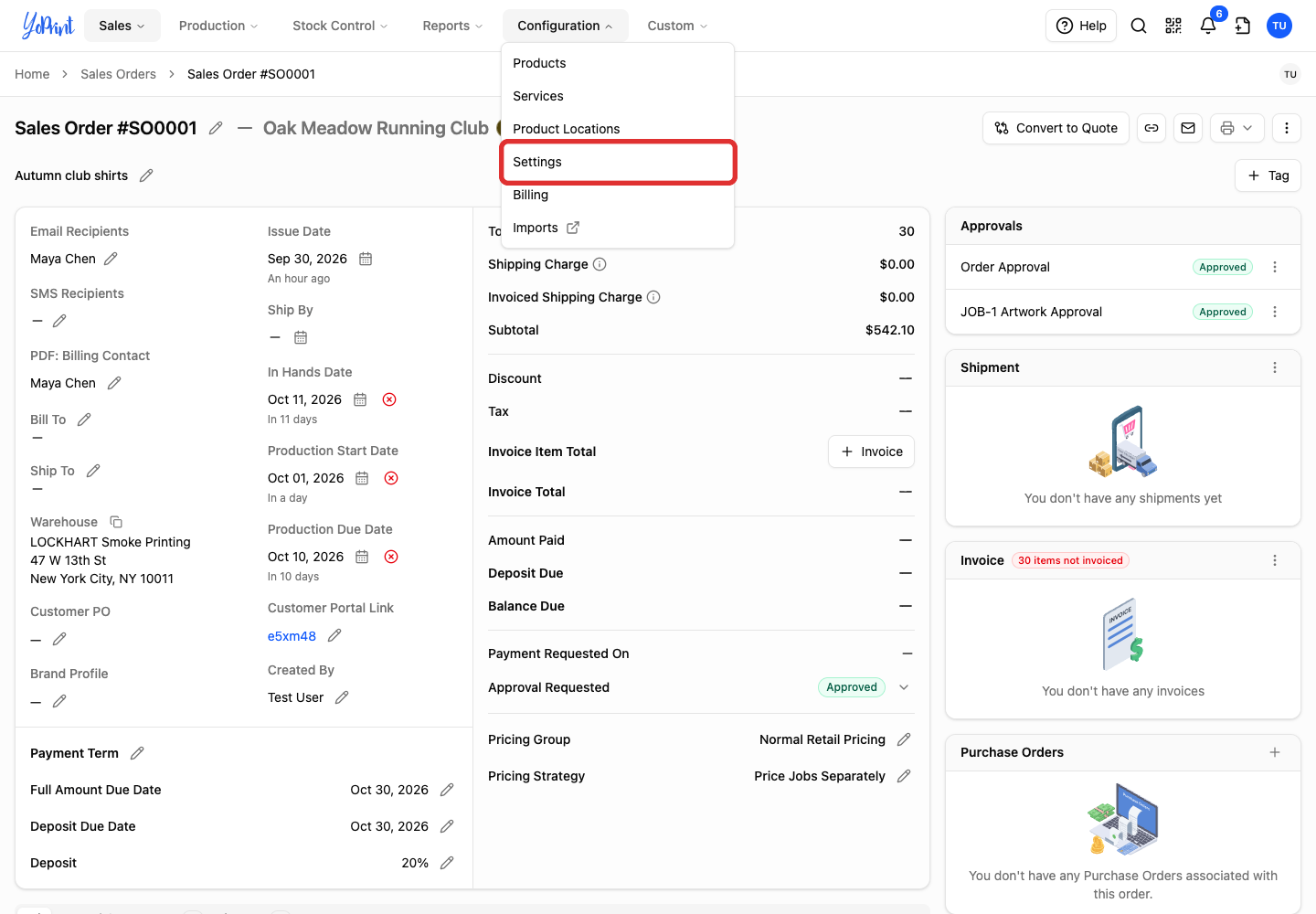1316x914 pixels.
Task: Choose Settings from Configuration menu
Action: [x=618, y=162]
